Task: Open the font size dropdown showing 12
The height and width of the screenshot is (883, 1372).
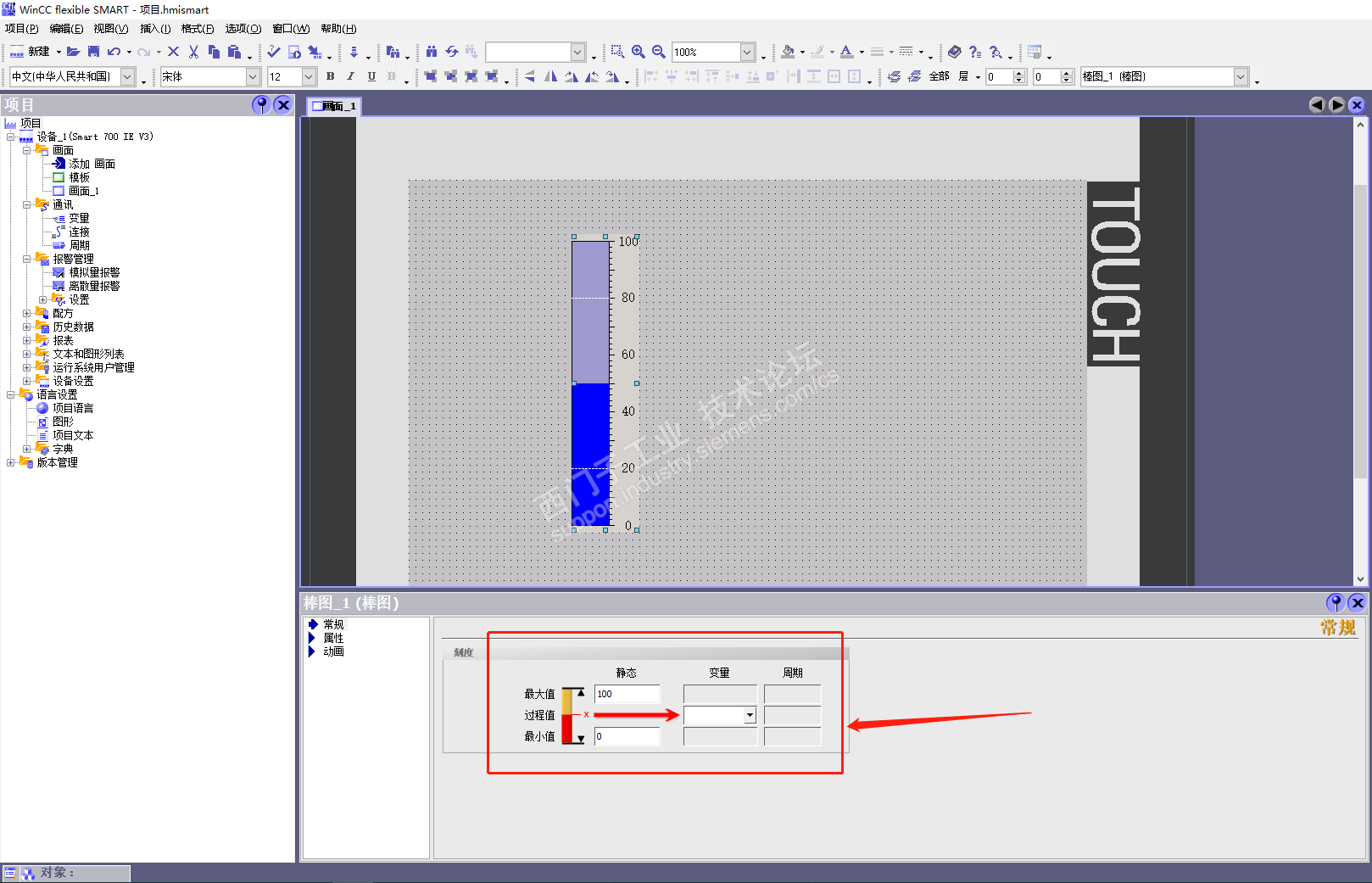Action: click(x=309, y=76)
